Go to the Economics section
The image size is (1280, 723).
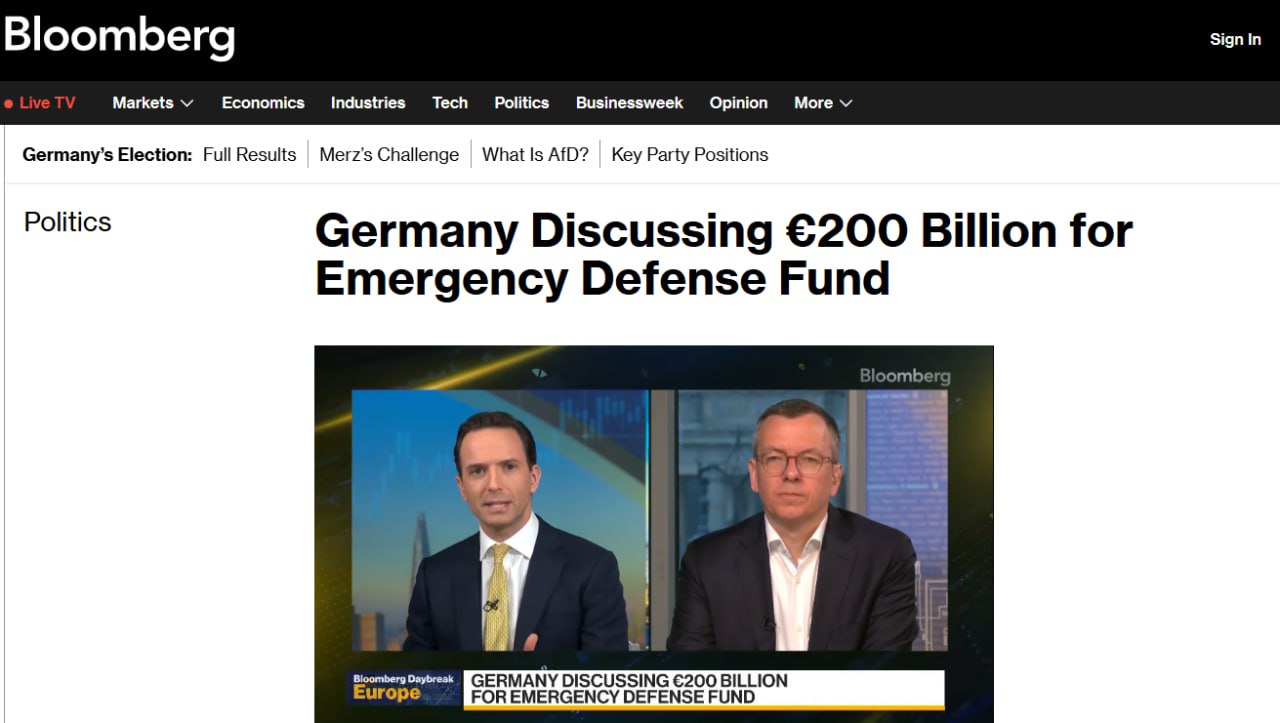point(263,103)
